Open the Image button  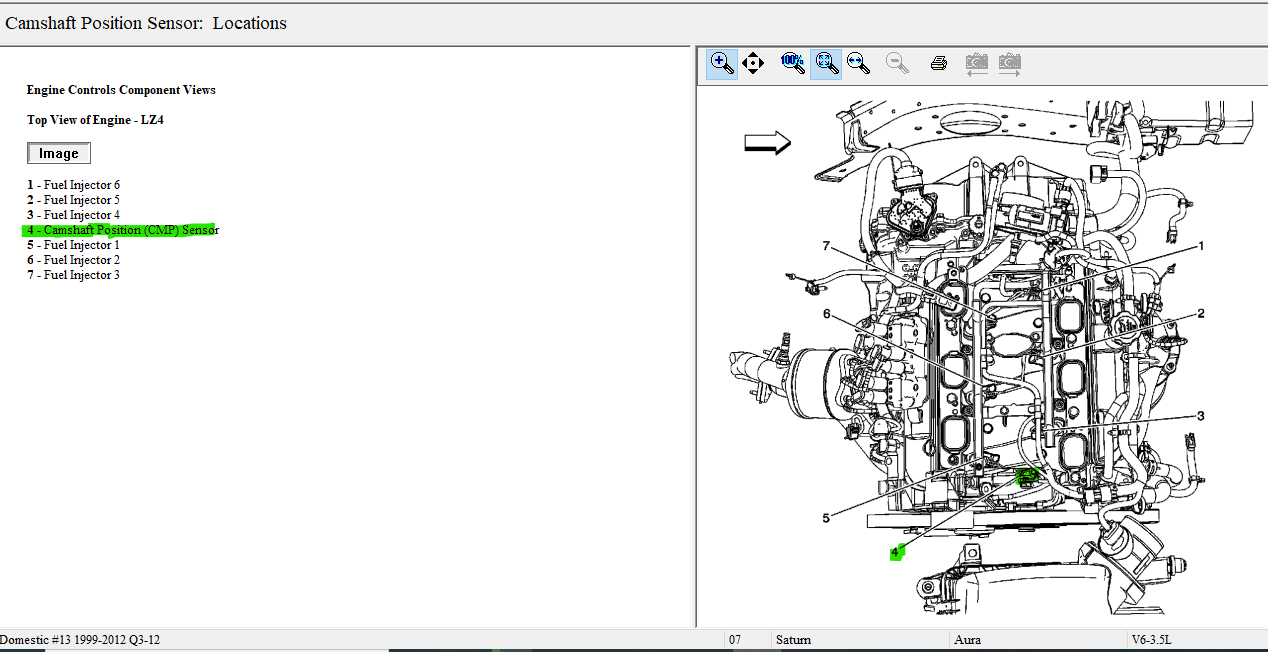(59, 153)
